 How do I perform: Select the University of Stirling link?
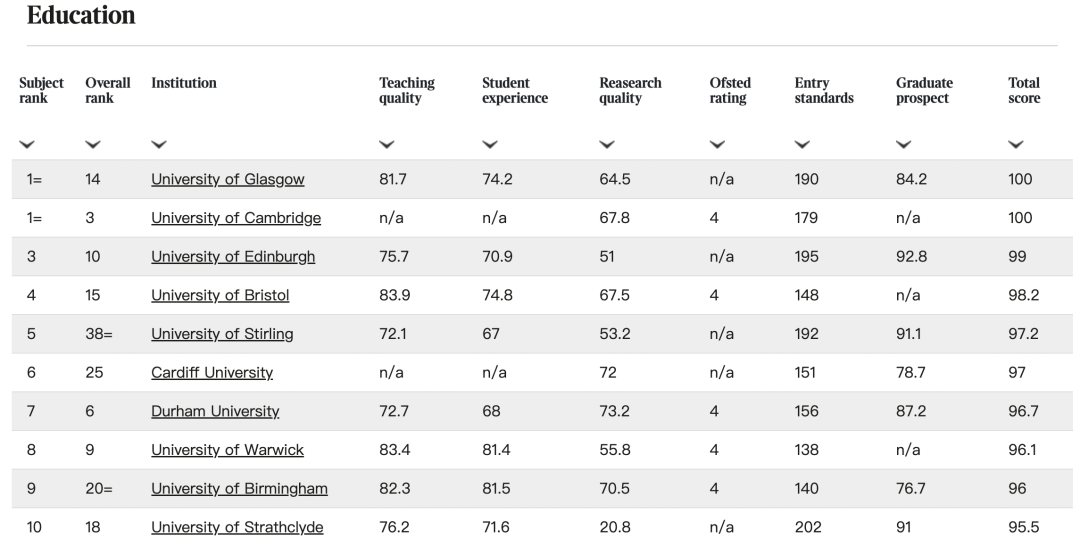click(222, 334)
